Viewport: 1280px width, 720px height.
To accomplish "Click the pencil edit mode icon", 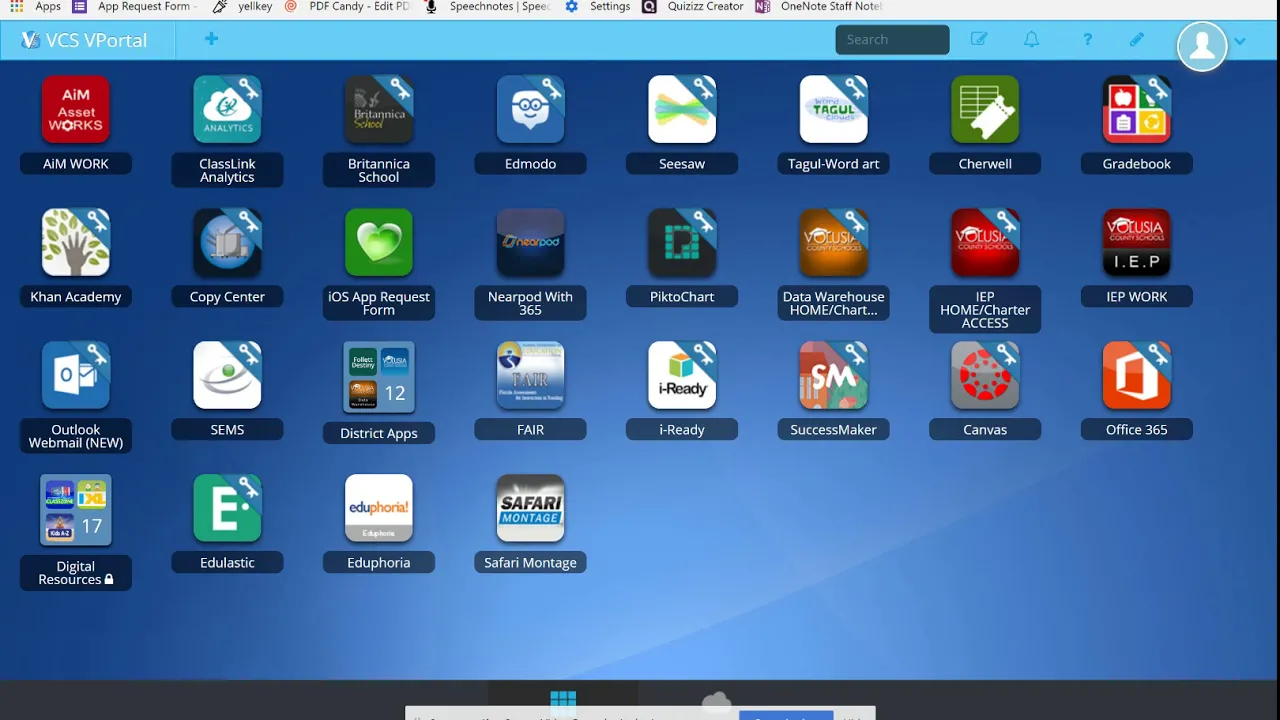I will (x=1137, y=40).
